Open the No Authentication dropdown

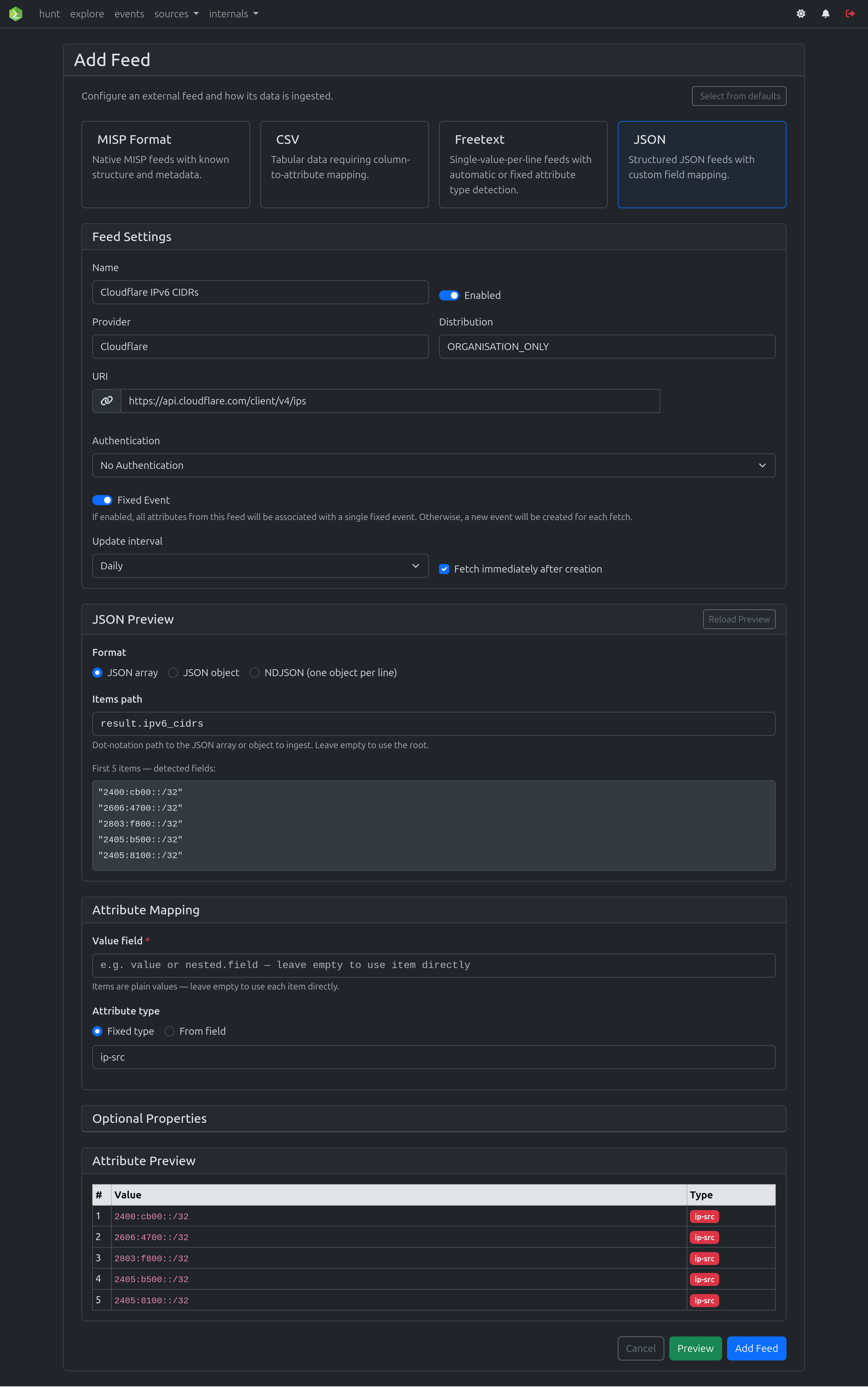point(433,465)
